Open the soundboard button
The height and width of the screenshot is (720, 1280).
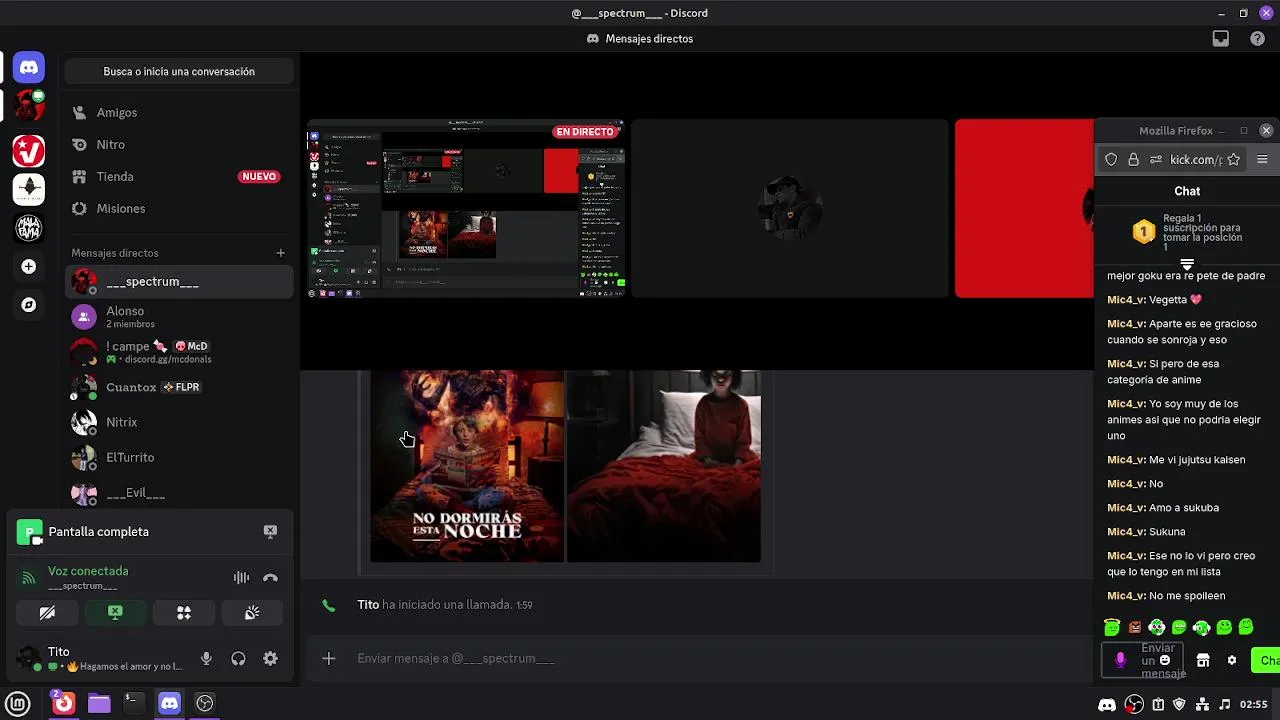pyautogui.click(x=252, y=613)
